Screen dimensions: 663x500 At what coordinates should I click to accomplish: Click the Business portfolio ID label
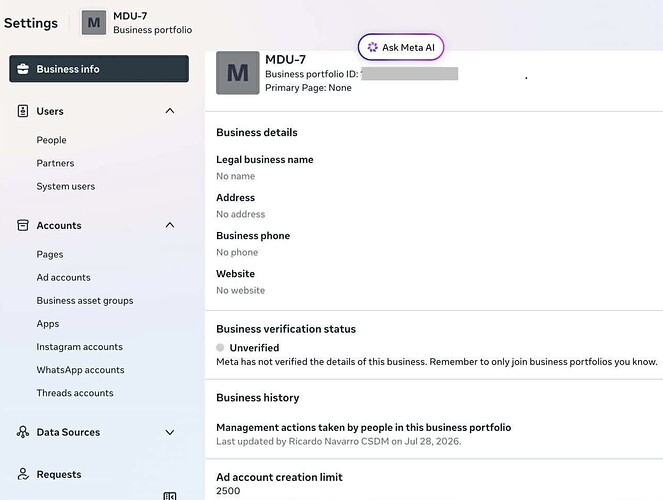tap(312, 74)
